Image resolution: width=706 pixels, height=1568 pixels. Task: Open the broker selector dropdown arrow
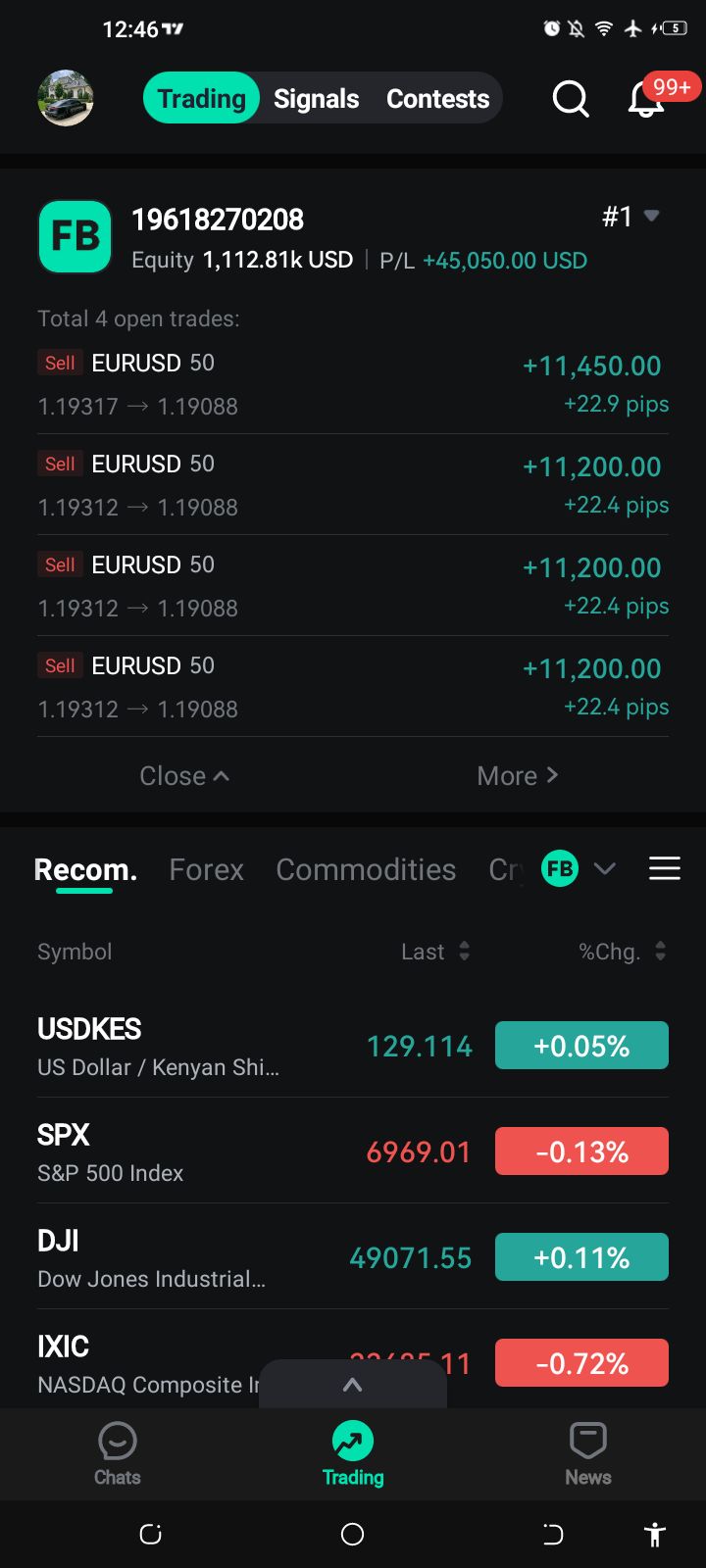(605, 868)
